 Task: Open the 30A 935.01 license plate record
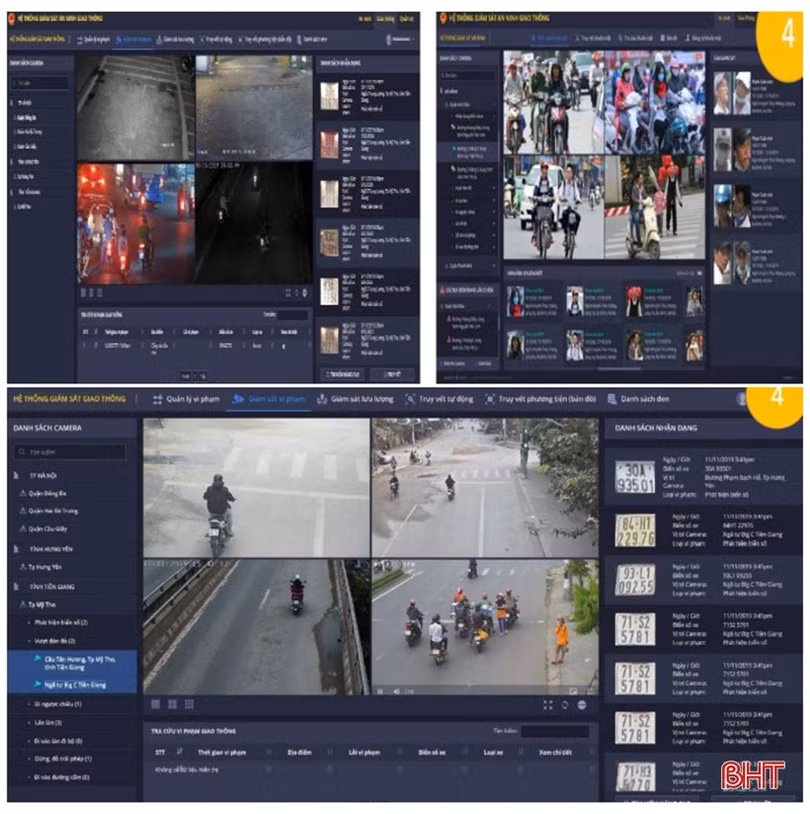(x=634, y=477)
